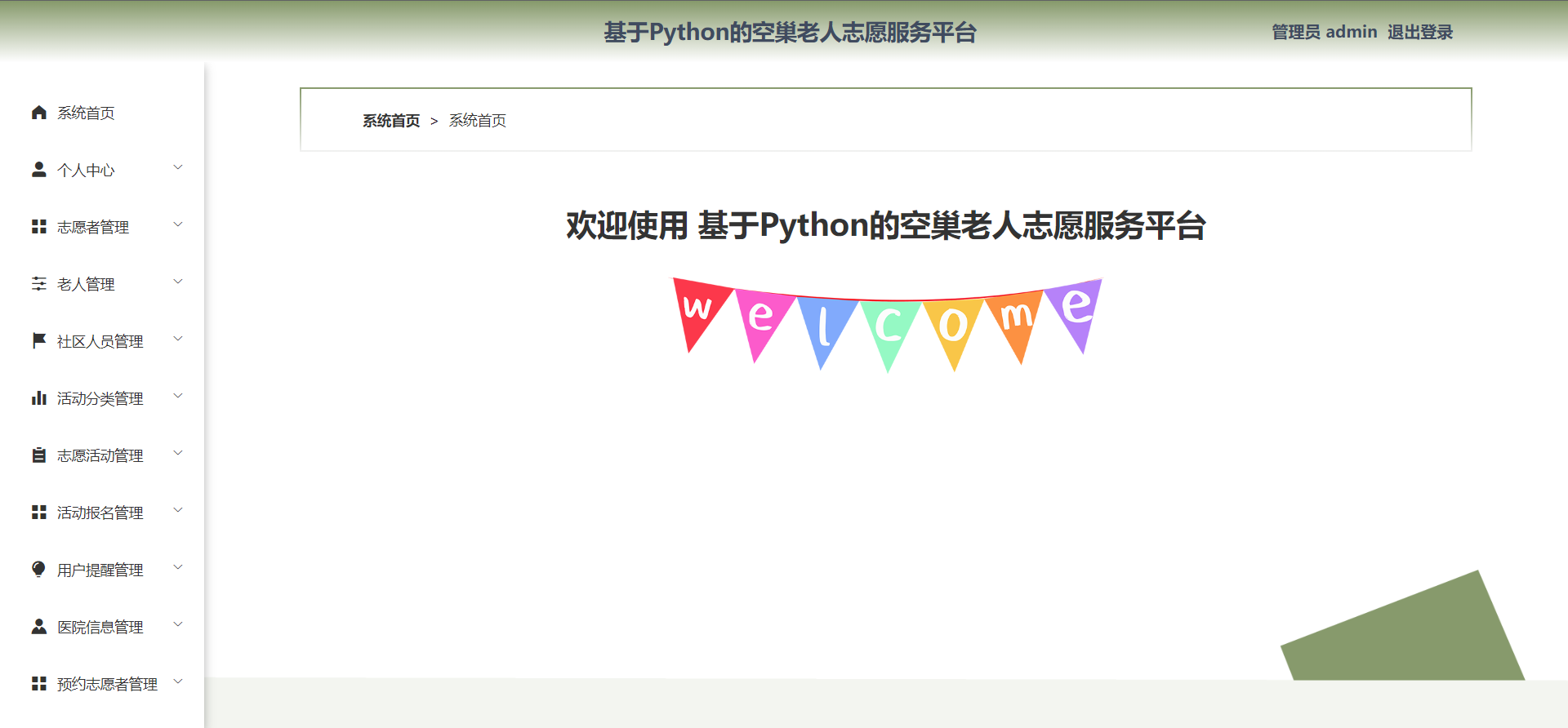Viewport: 1568px width, 728px height.
Task: Expand the 老人管理 chevron
Action: click(x=178, y=282)
